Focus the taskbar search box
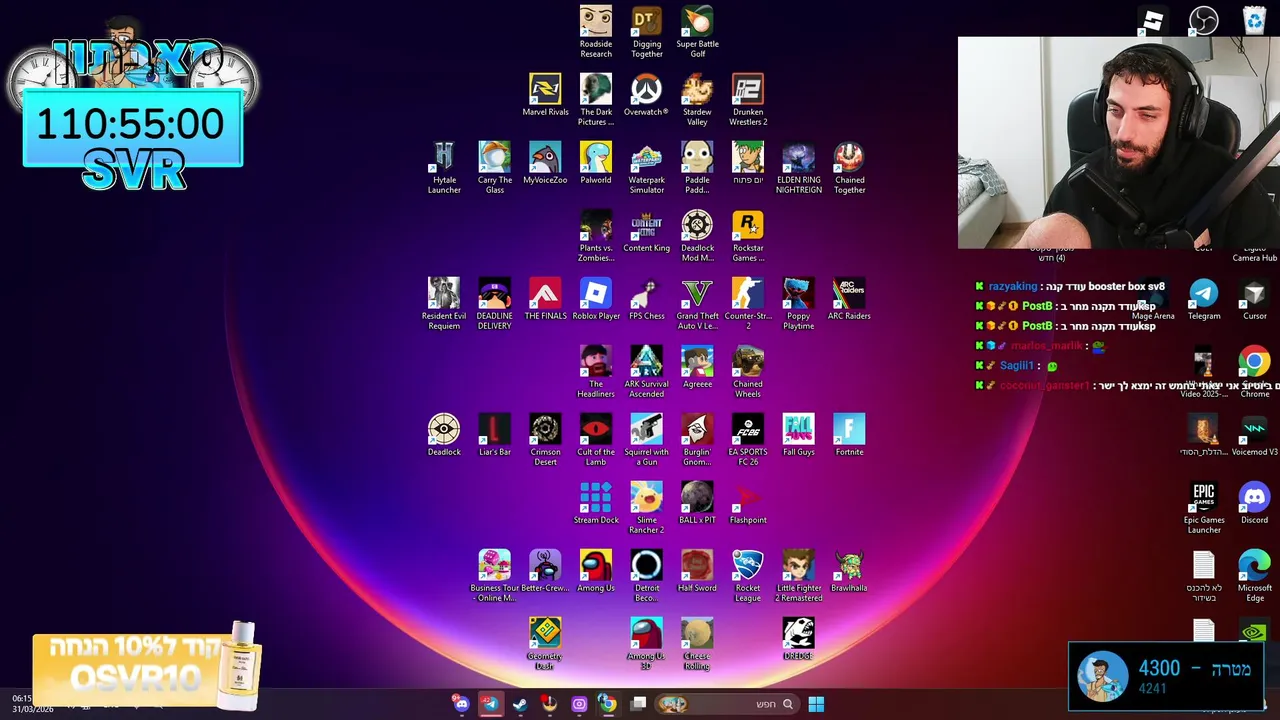The height and width of the screenshot is (720, 1280). click(728, 704)
